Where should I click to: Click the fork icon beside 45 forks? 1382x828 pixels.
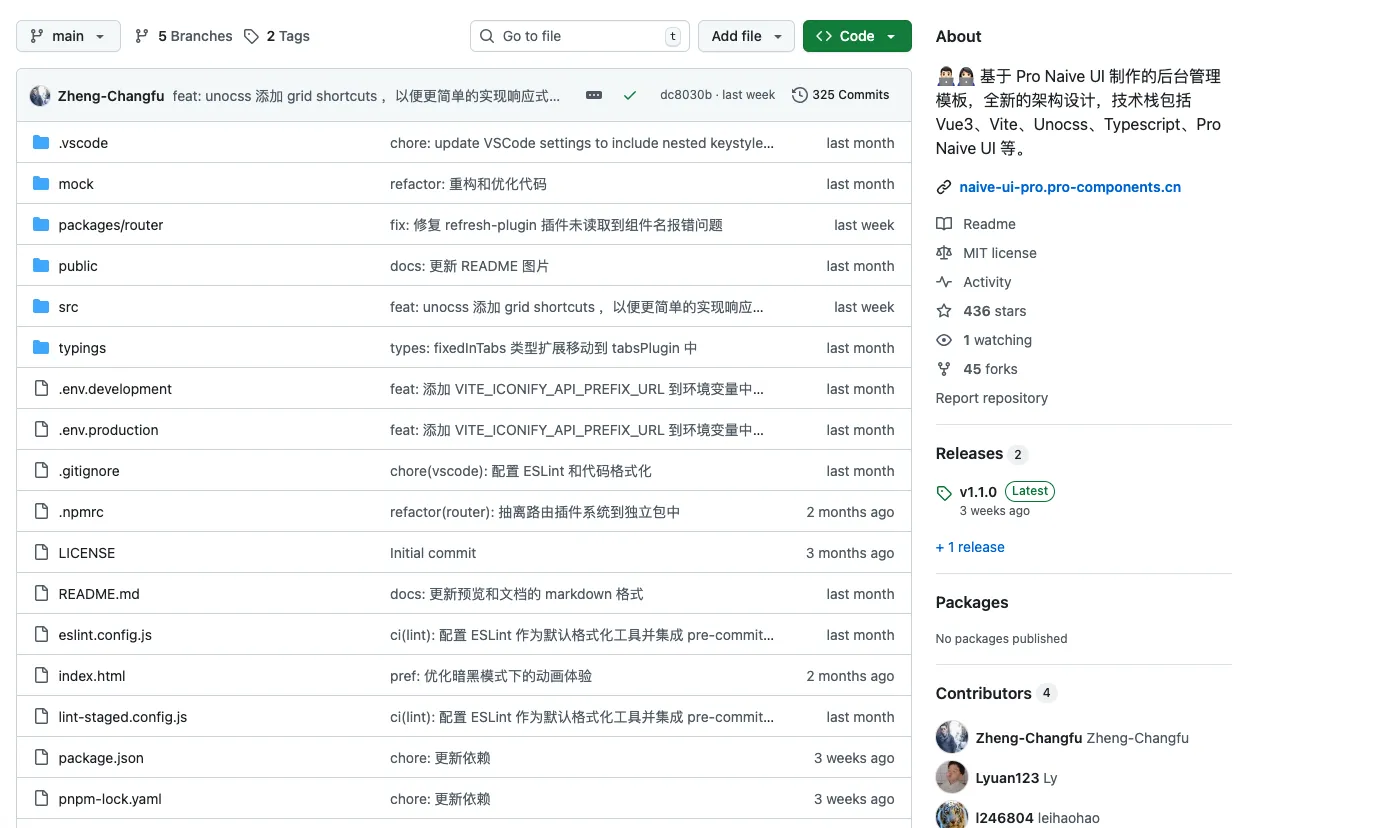944,369
